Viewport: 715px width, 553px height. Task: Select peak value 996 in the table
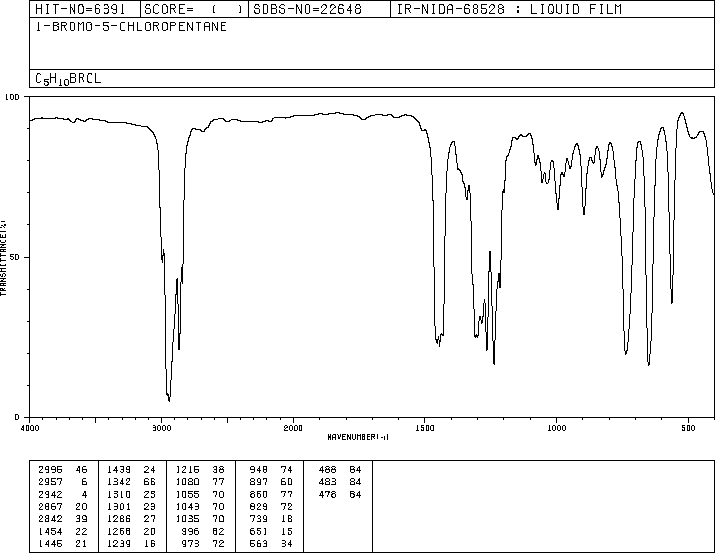tap(190, 531)
